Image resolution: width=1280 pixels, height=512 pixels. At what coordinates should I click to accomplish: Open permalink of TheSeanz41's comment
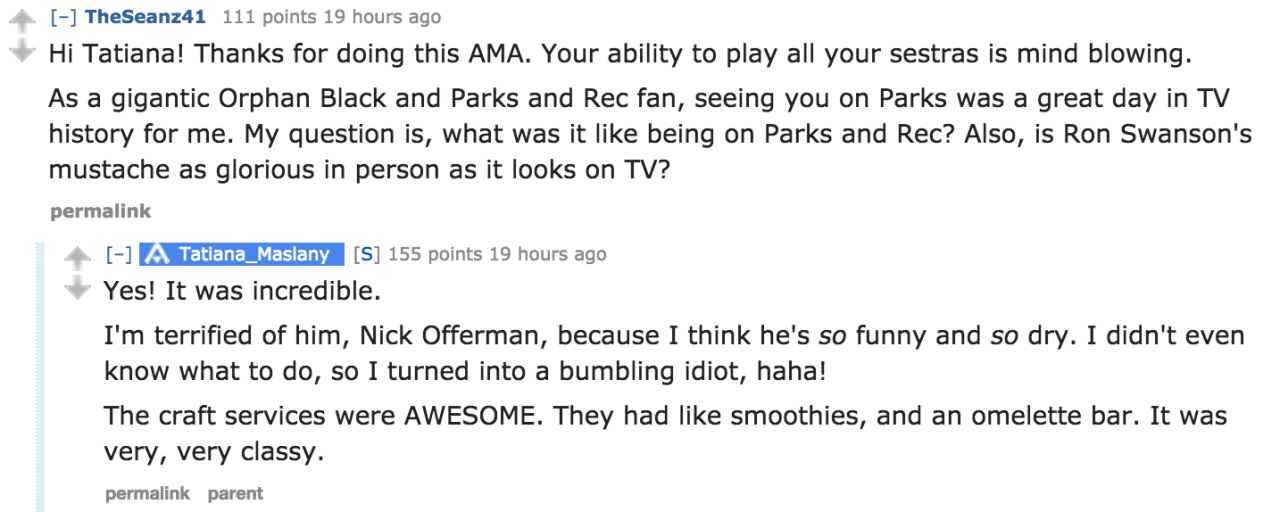pos(100,211)
